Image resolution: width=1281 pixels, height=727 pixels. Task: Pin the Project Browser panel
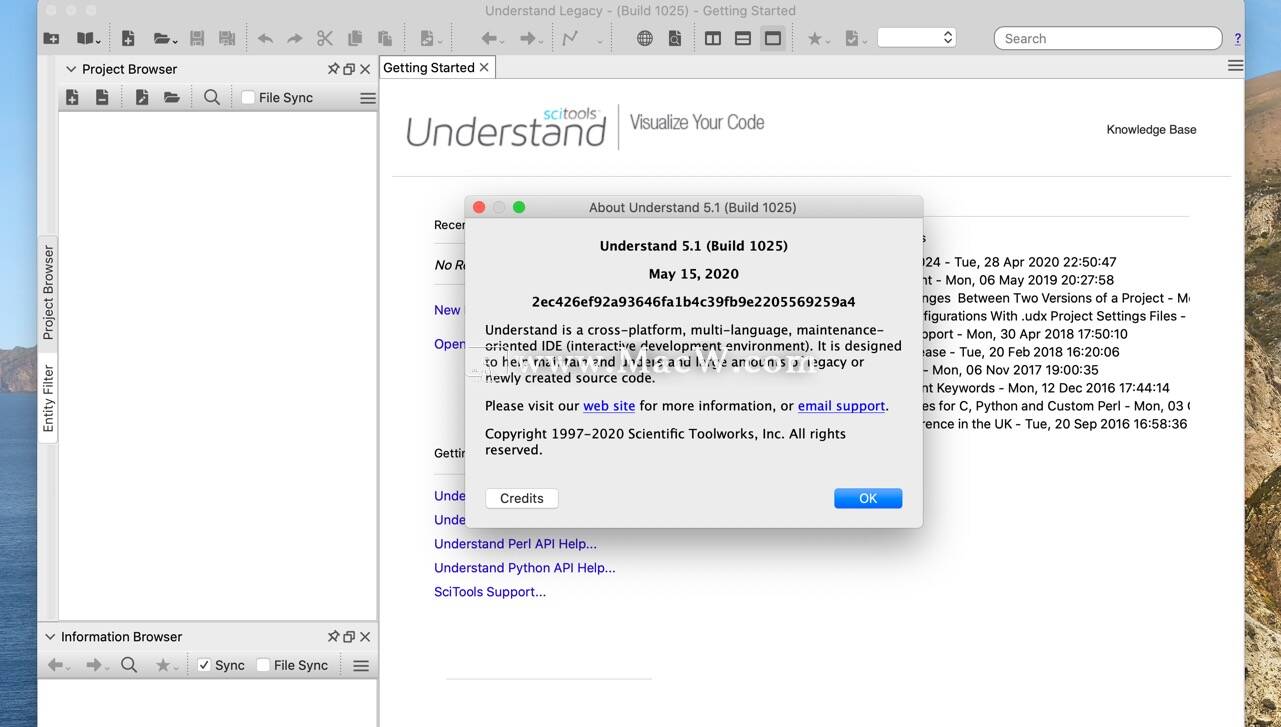click(x=333, y=69)
